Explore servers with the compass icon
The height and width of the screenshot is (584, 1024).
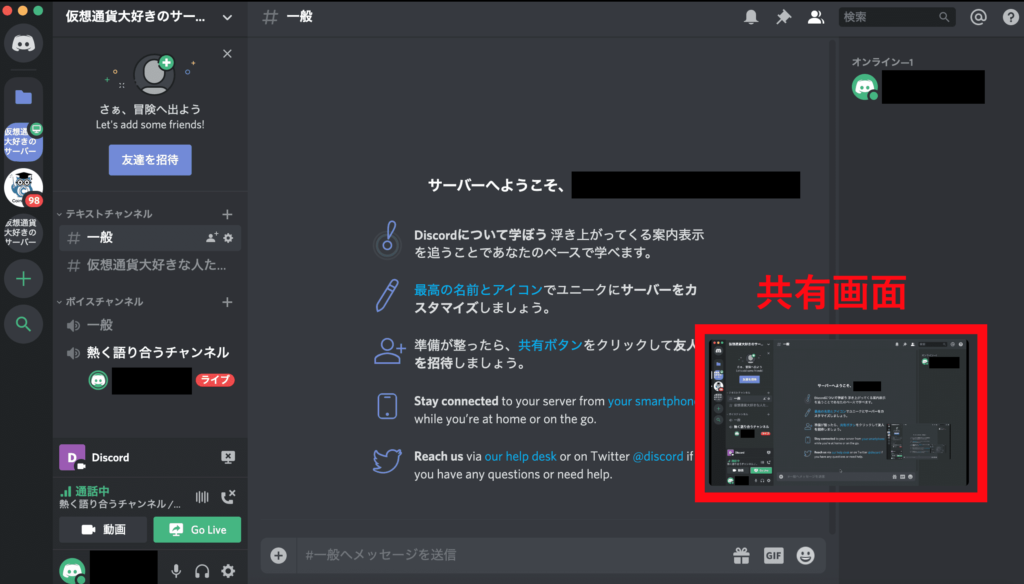pyautogui.click(x=22, y=323)
